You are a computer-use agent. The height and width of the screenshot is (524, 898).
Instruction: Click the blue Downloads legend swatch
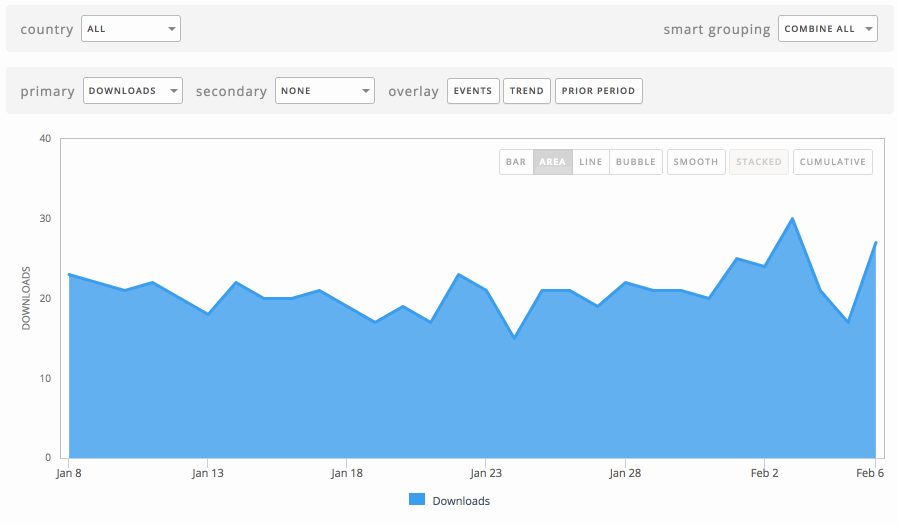417,499
